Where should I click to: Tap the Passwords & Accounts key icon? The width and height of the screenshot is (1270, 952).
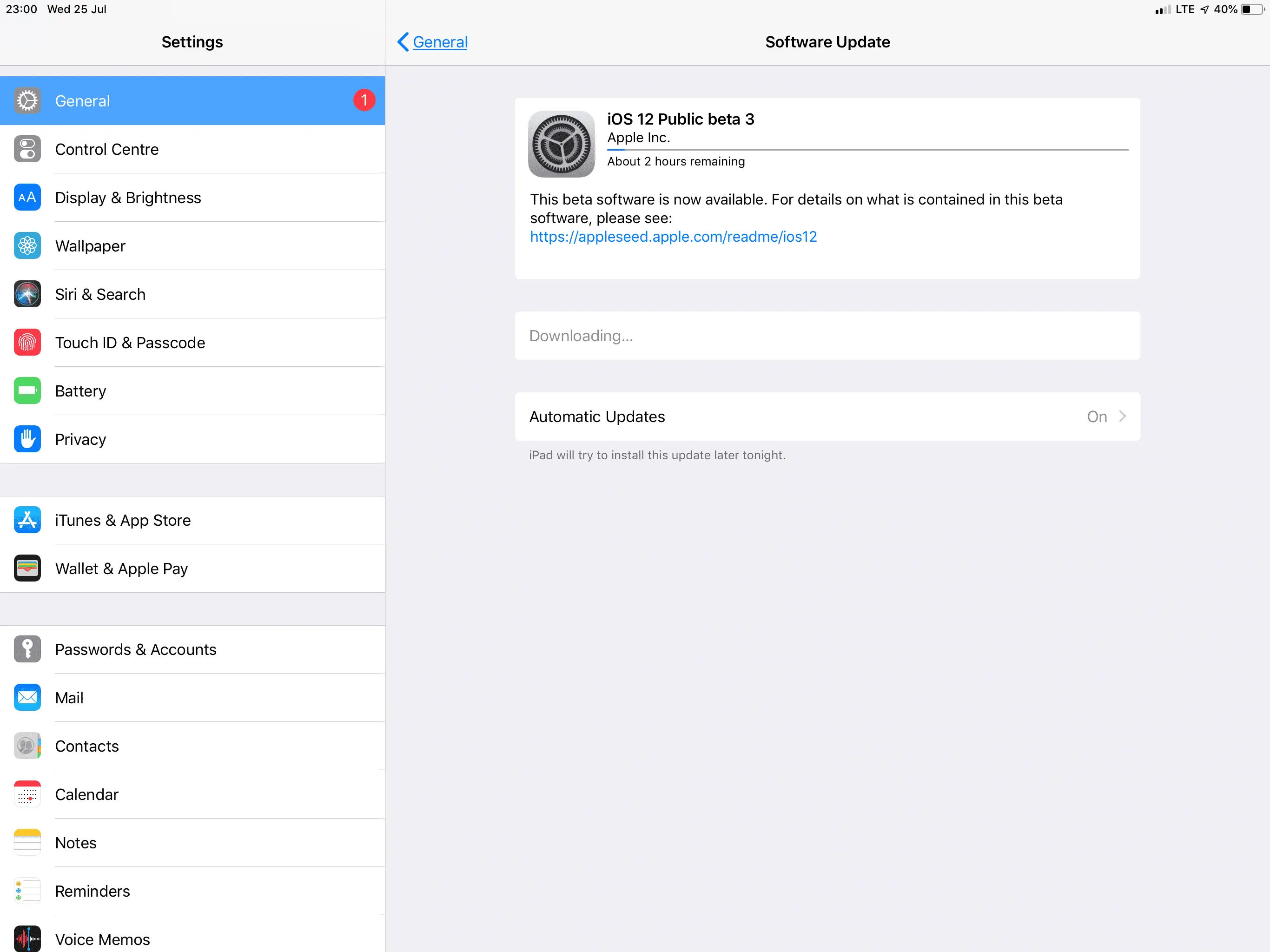coord(27,649)
